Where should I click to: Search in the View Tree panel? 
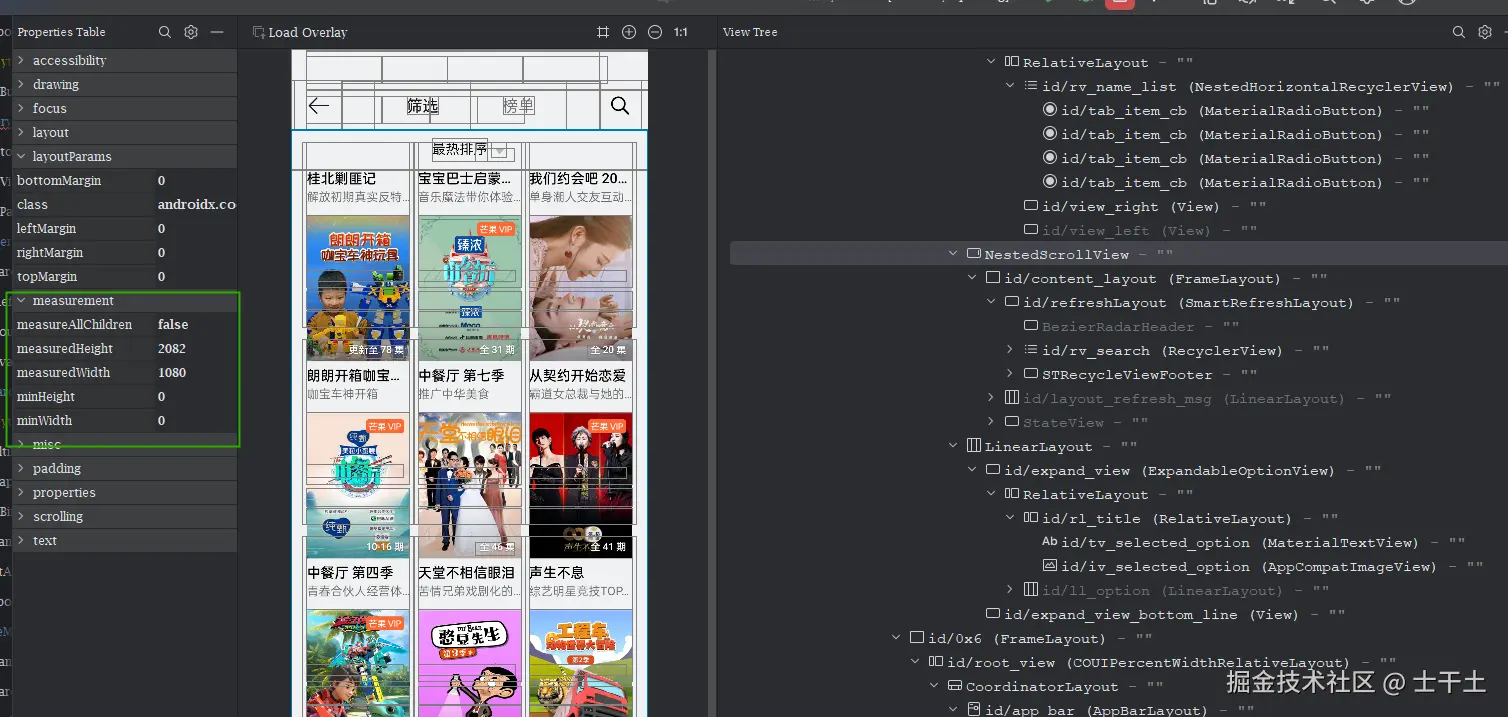[x=1459, y=32]
